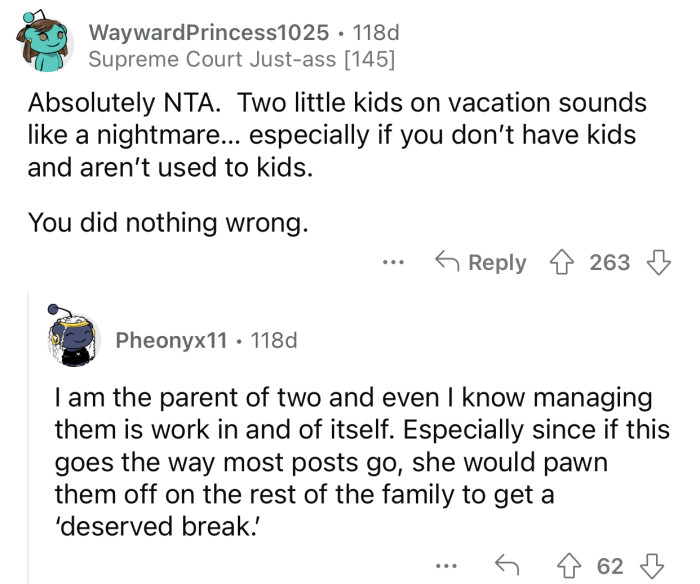Click the 62 vote score
Screen dimensions: 700x584
(x=610, y=567)
